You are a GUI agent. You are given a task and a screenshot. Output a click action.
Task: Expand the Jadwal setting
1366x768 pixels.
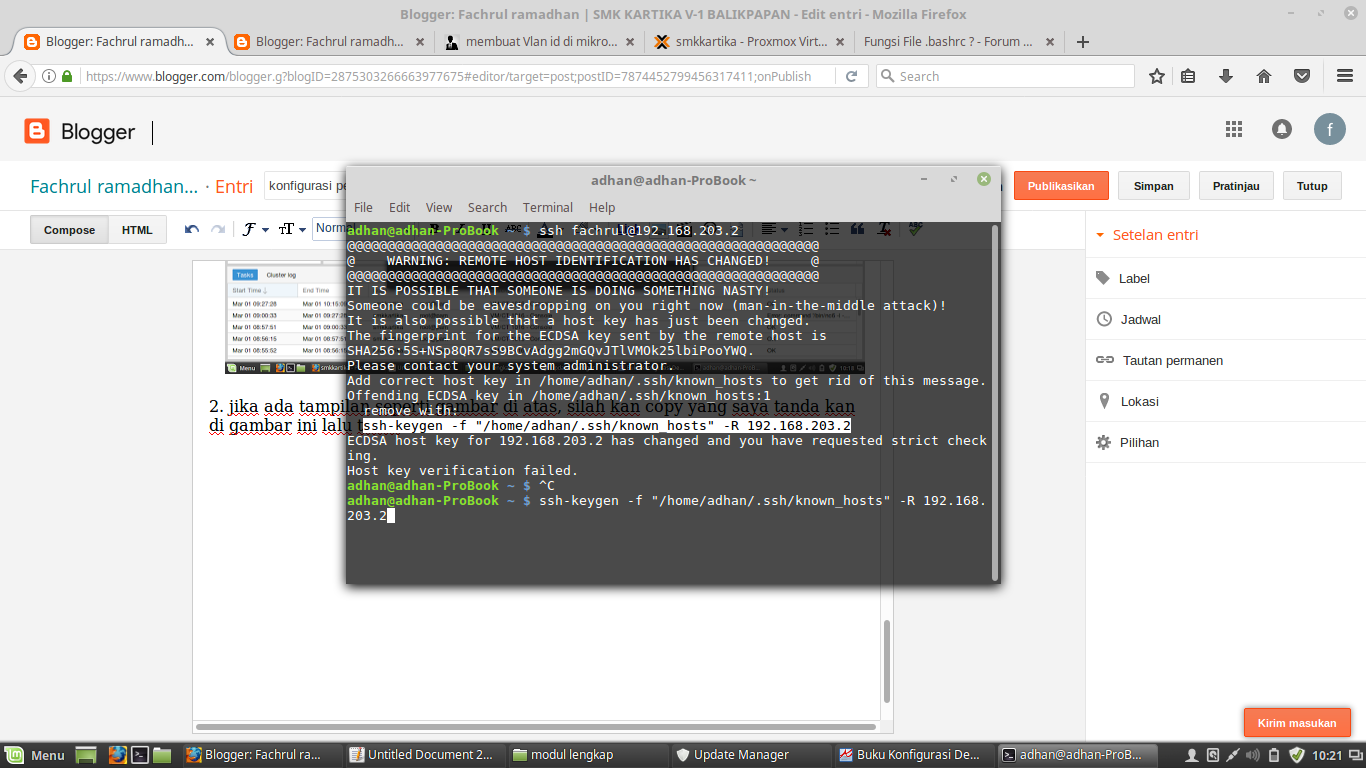click(1128, 319)
